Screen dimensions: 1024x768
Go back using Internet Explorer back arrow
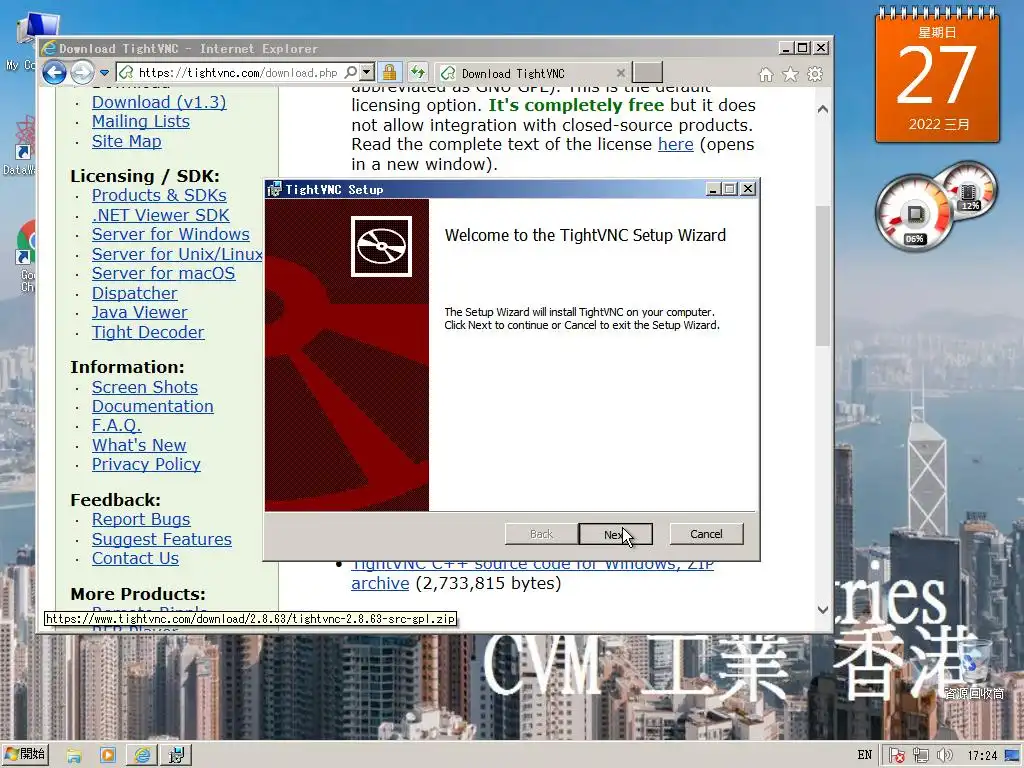54,72
